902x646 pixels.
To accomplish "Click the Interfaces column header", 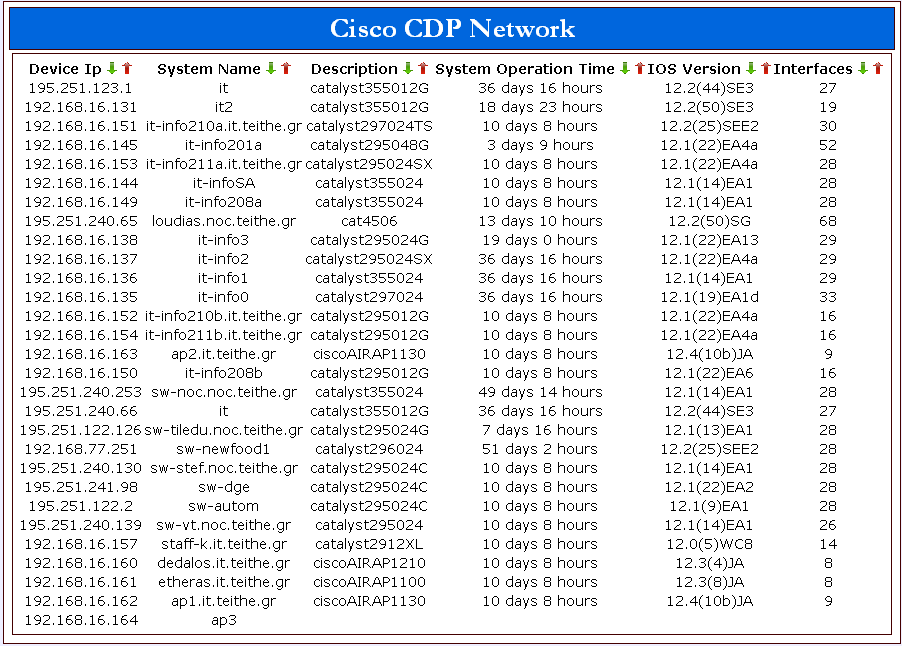I will (813, 69).
